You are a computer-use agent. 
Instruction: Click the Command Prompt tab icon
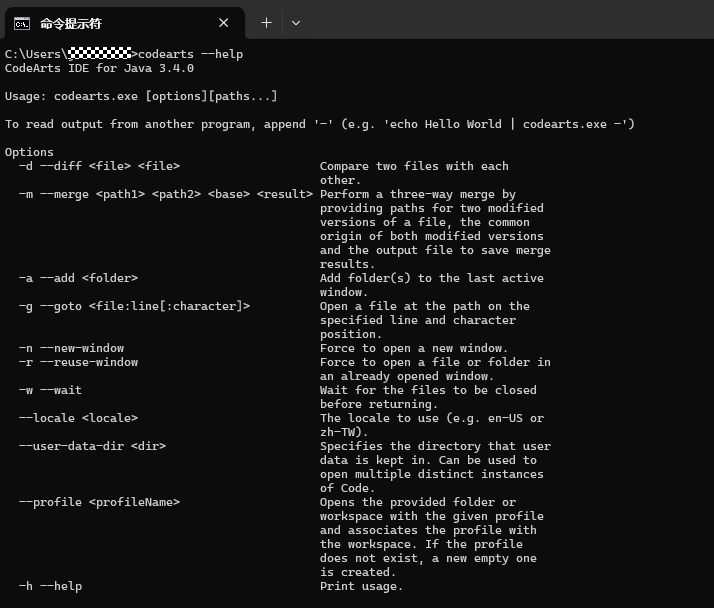22,23
